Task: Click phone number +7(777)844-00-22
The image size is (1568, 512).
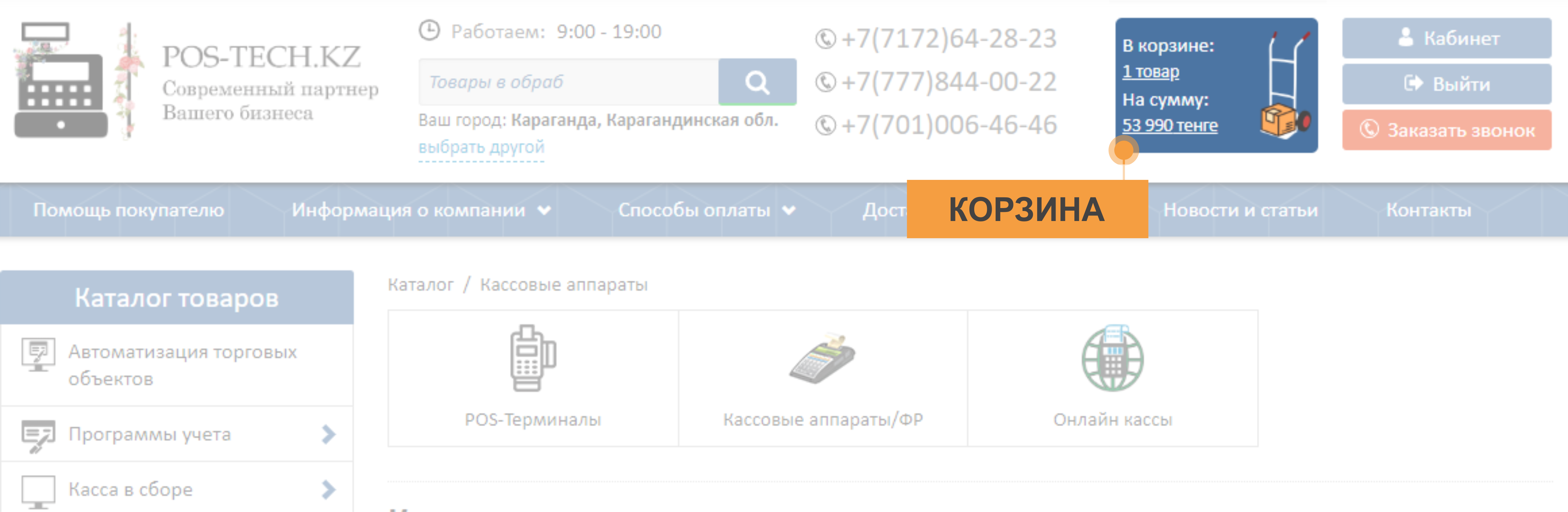Action: 948,82
